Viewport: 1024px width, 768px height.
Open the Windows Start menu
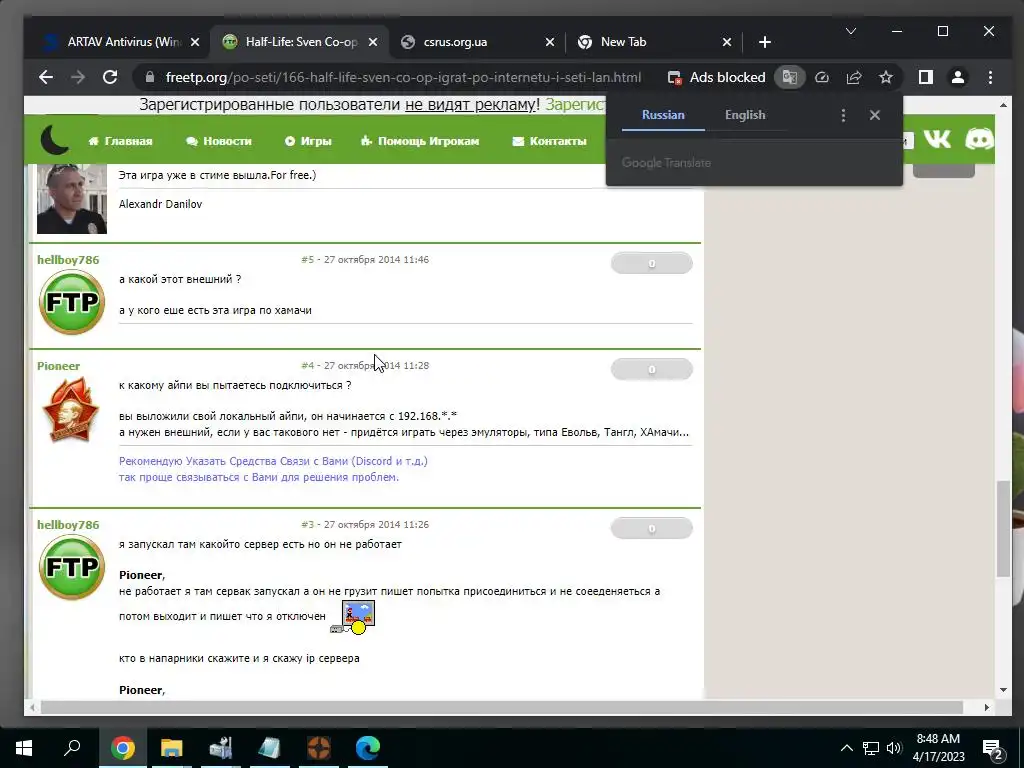click(24, 748)
